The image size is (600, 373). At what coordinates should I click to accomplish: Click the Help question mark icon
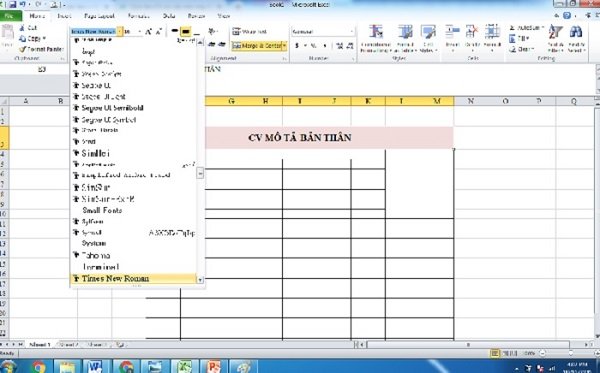[x=567, y=16]
